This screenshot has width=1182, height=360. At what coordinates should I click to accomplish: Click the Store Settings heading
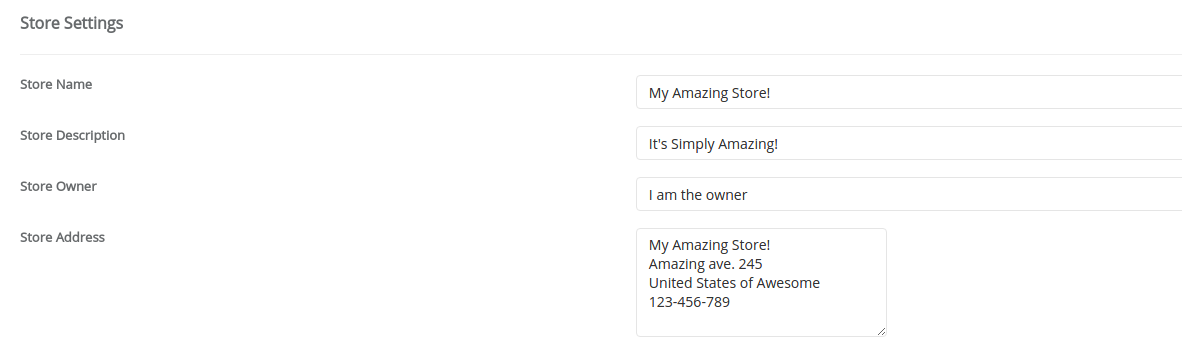click(x=72, y=23)
